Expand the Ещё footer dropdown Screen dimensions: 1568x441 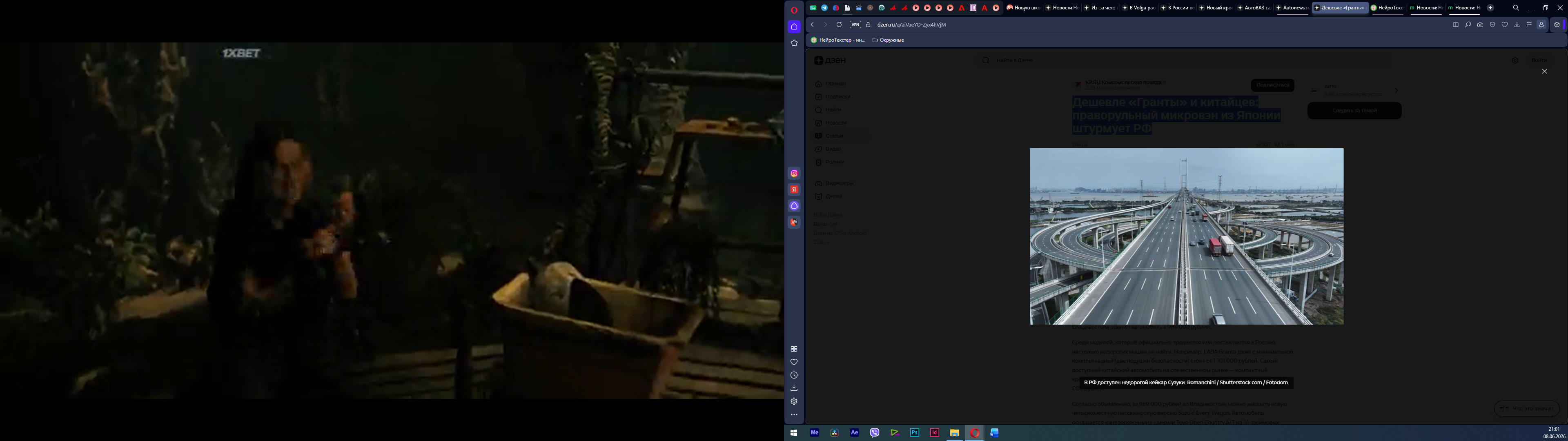click(821, 242)
